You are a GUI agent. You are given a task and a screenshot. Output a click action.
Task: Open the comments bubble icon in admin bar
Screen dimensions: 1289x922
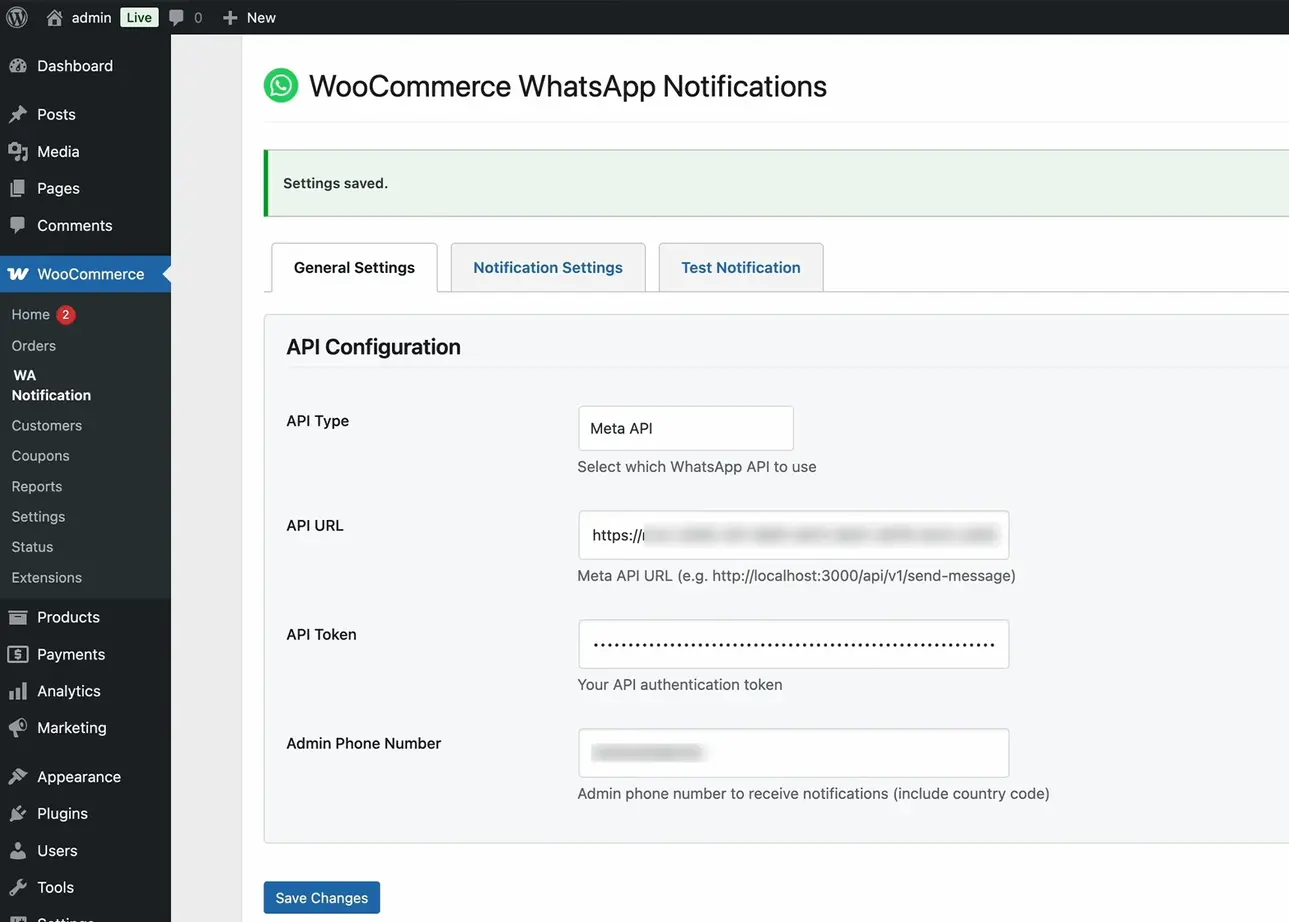177,17
